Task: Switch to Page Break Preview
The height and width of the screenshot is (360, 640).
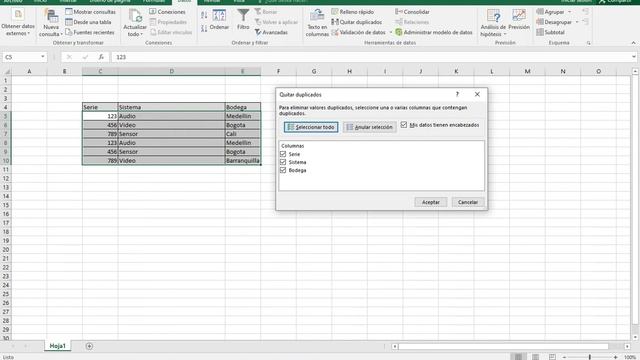Action: pyautogui.click(x=552, y=357)
